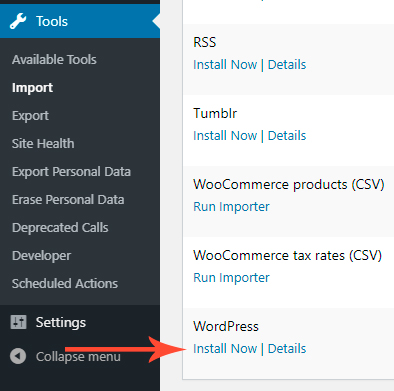
Task: Click the Tools wrench icon
Action: [x=18, y=21]
